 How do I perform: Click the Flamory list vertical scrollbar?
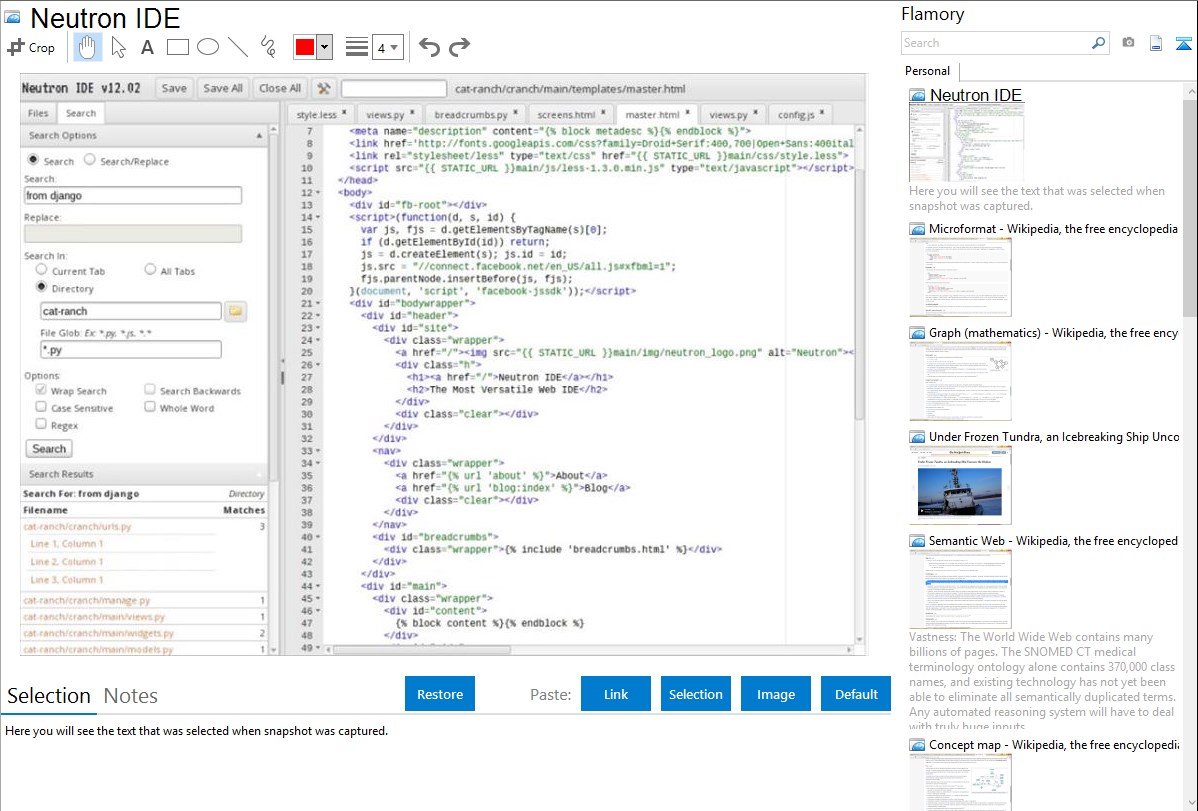coord(1190,206)
